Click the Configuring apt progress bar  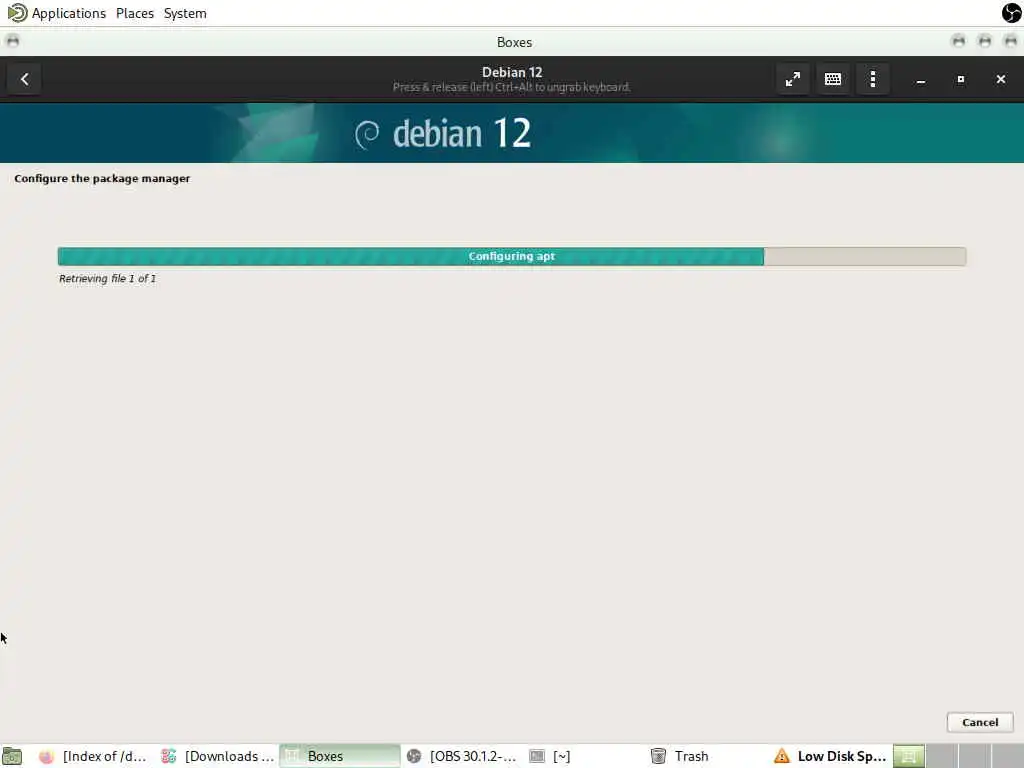[x=512, y=256]
